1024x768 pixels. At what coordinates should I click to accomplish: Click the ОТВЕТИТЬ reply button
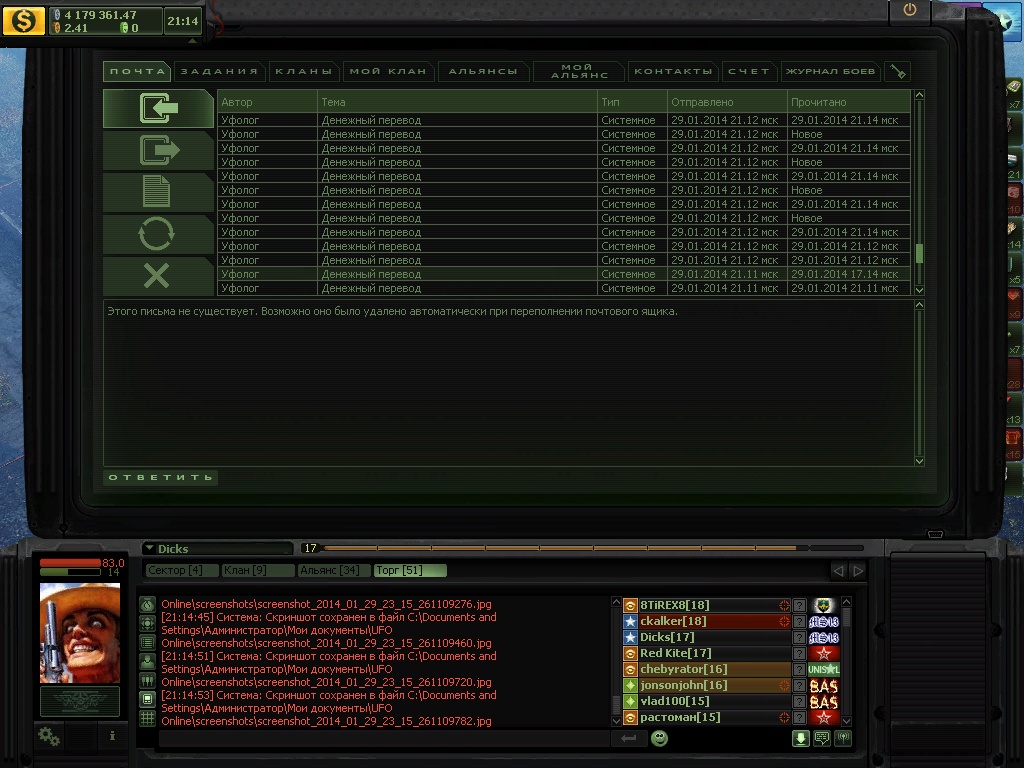(161, 477)
